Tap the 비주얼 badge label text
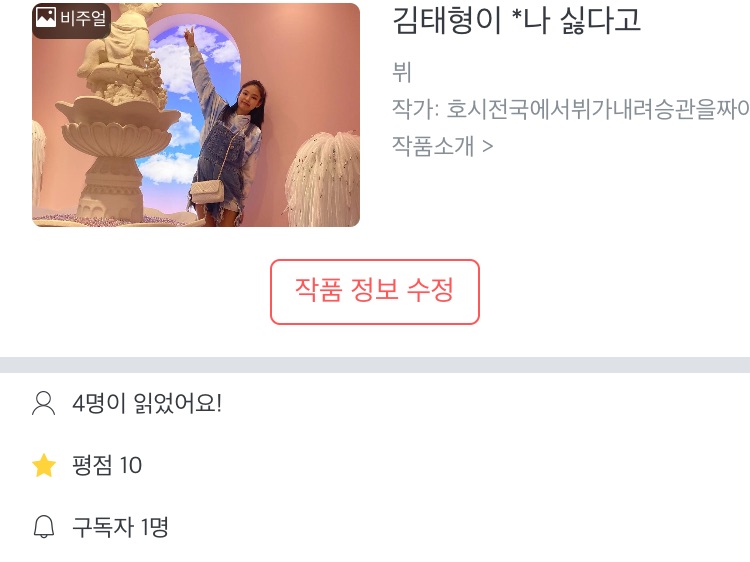This screenshot has height=562, width=750. [83, 18]
